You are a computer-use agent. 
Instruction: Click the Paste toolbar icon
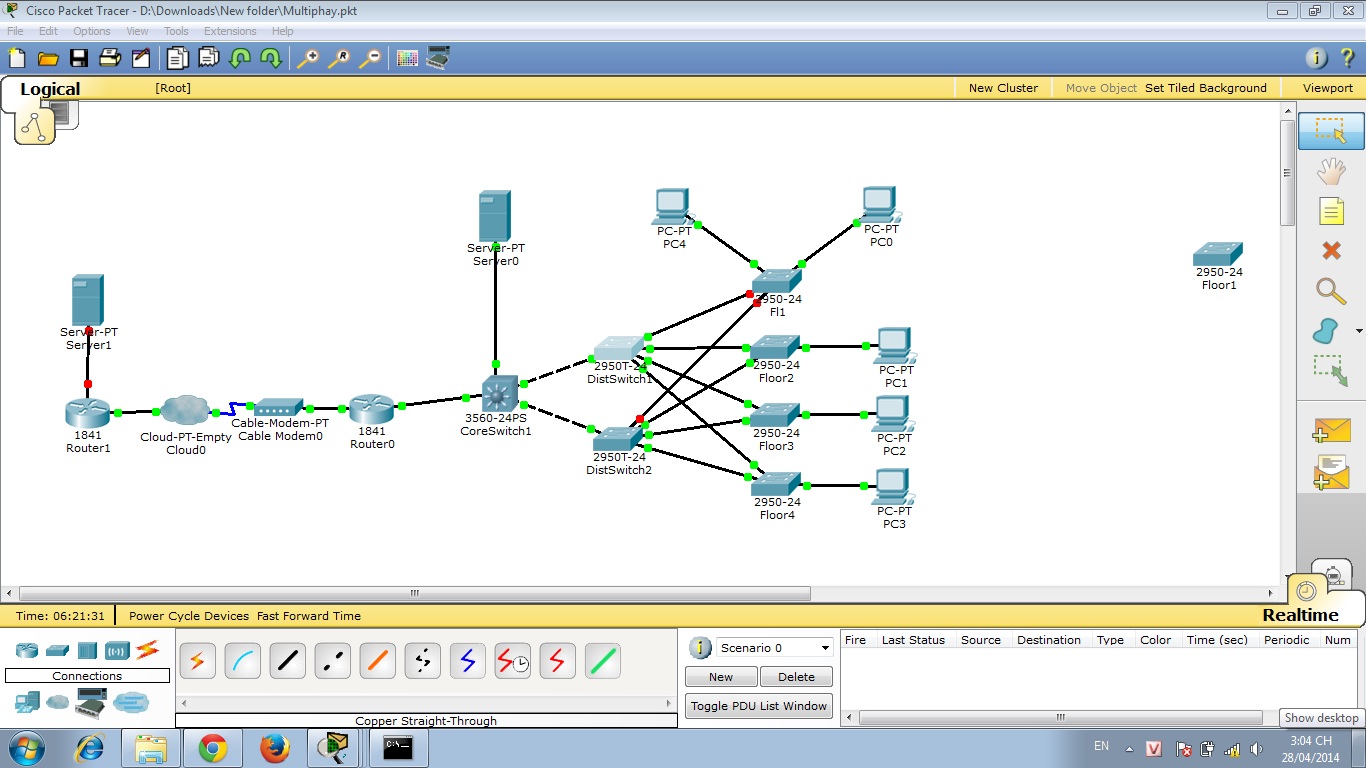point(208,58)
